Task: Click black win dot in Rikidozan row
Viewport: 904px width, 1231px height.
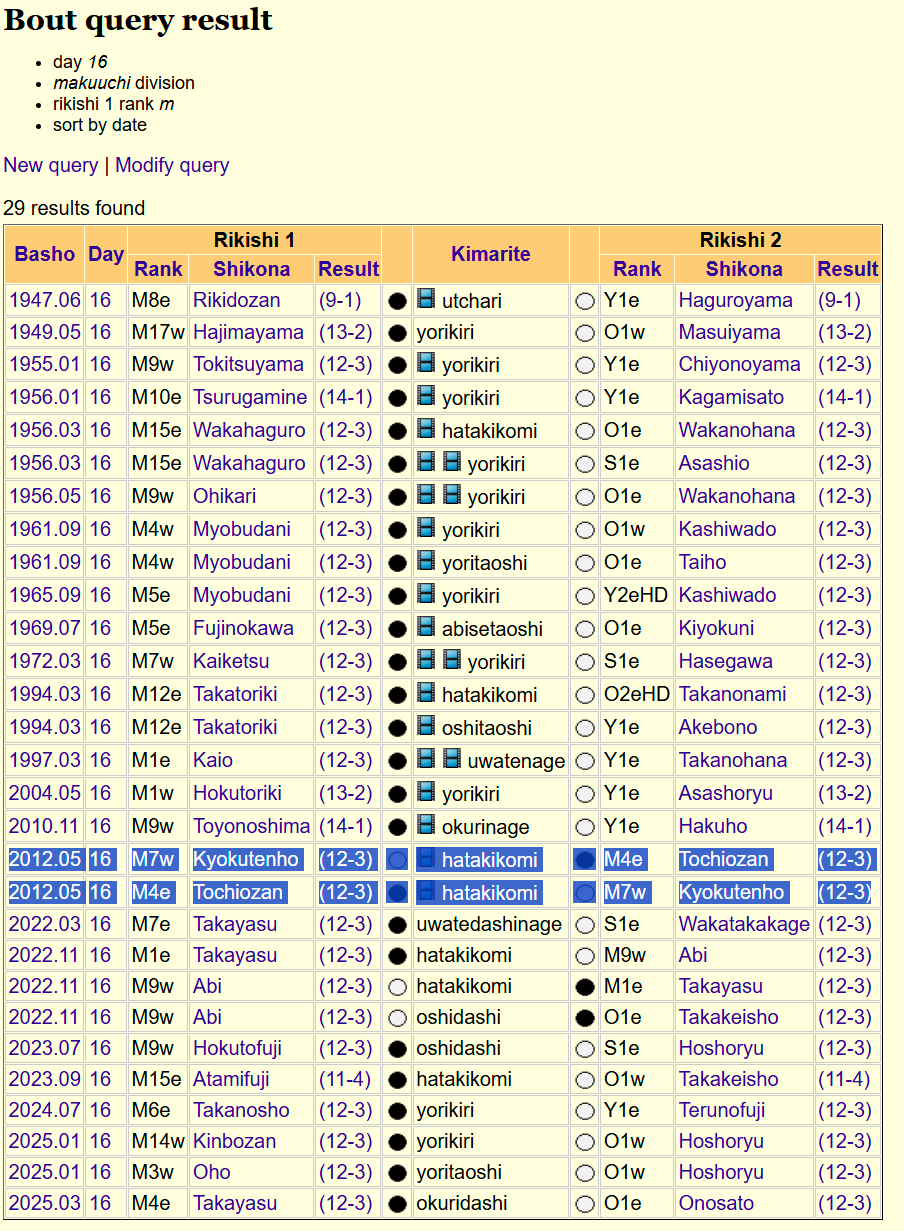Action: (397, 300)
